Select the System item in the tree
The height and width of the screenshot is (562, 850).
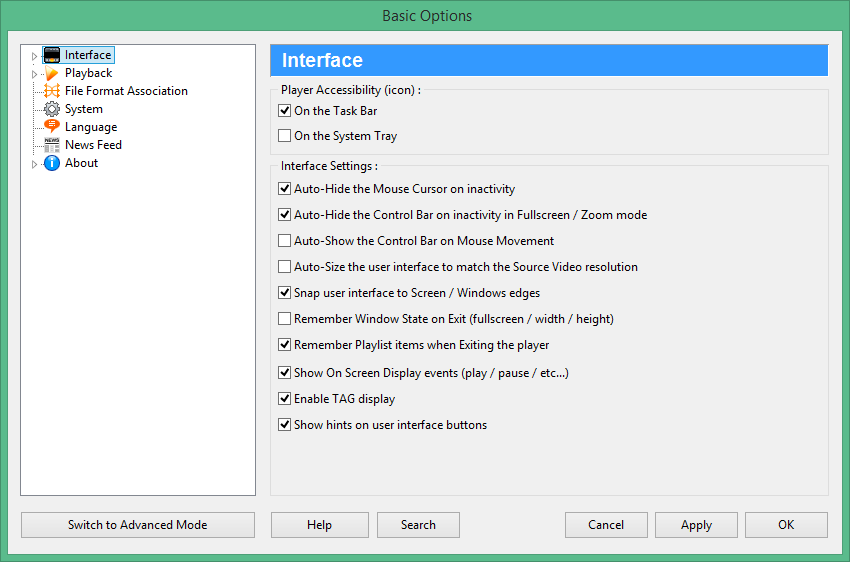84,109
